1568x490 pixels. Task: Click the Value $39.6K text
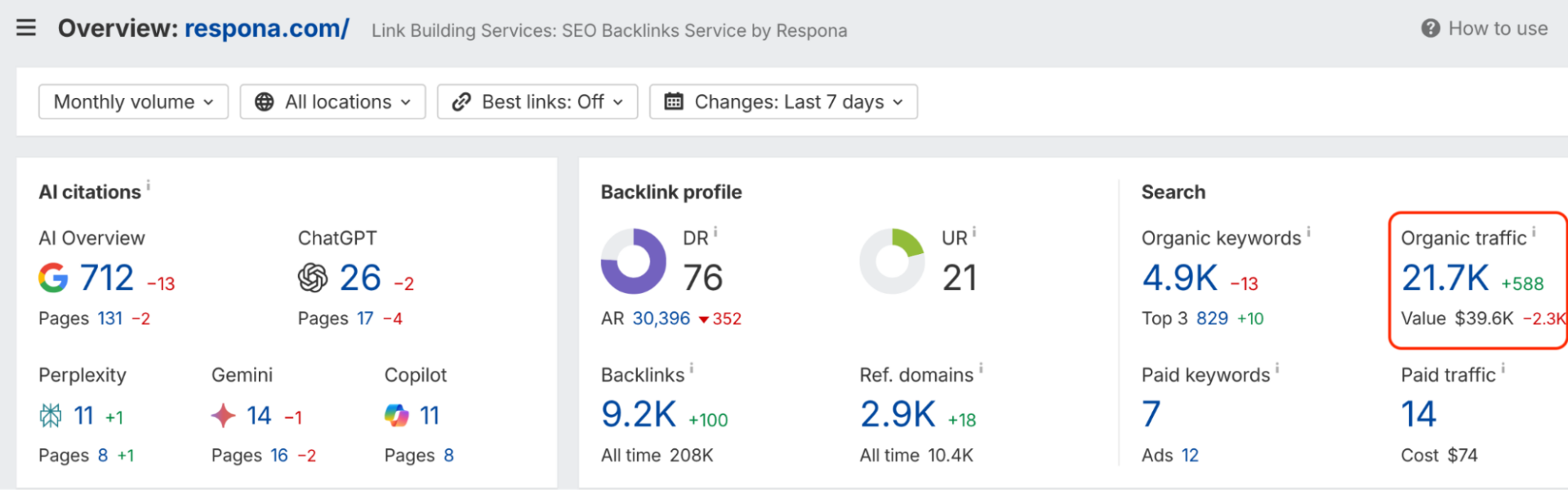(x=1458, y=318)
